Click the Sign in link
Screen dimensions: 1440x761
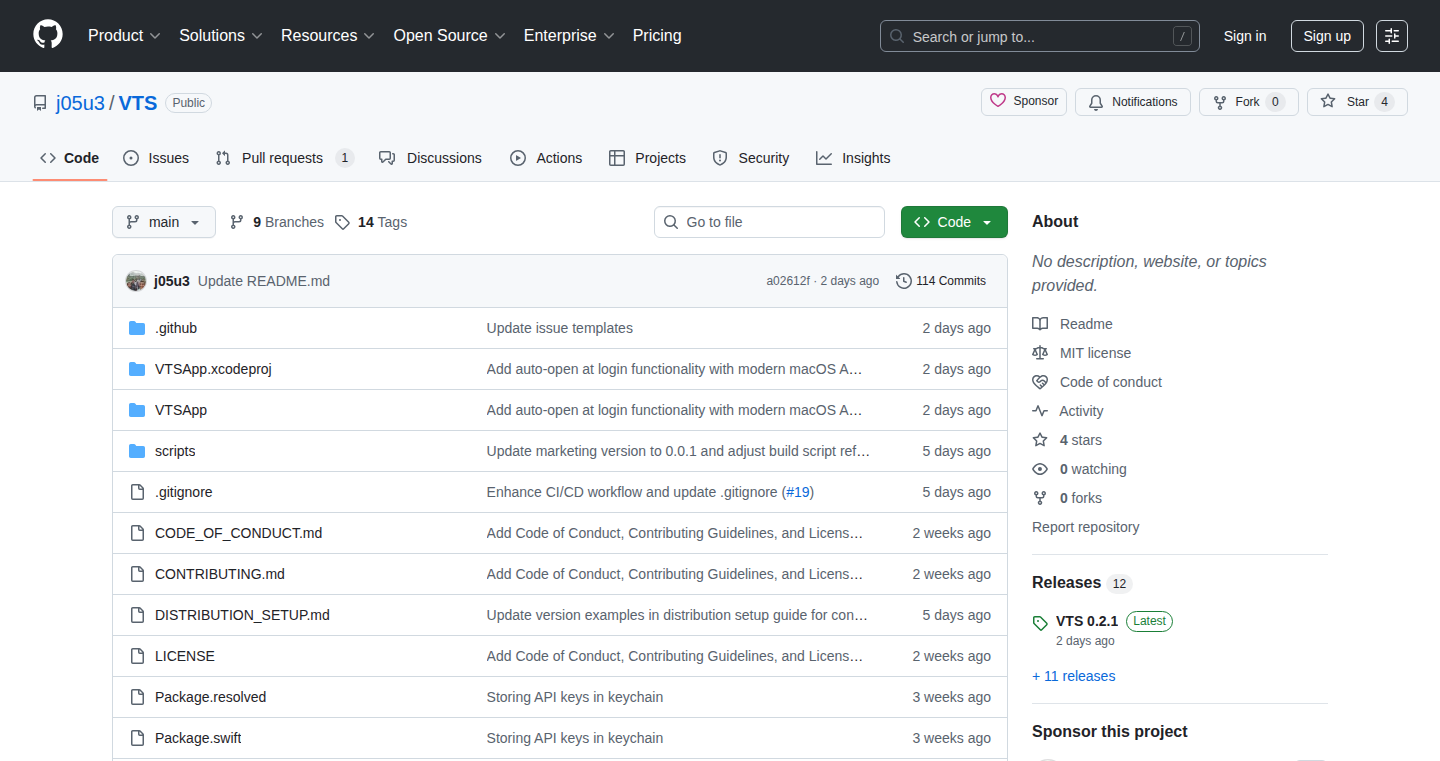[1245, 36]
